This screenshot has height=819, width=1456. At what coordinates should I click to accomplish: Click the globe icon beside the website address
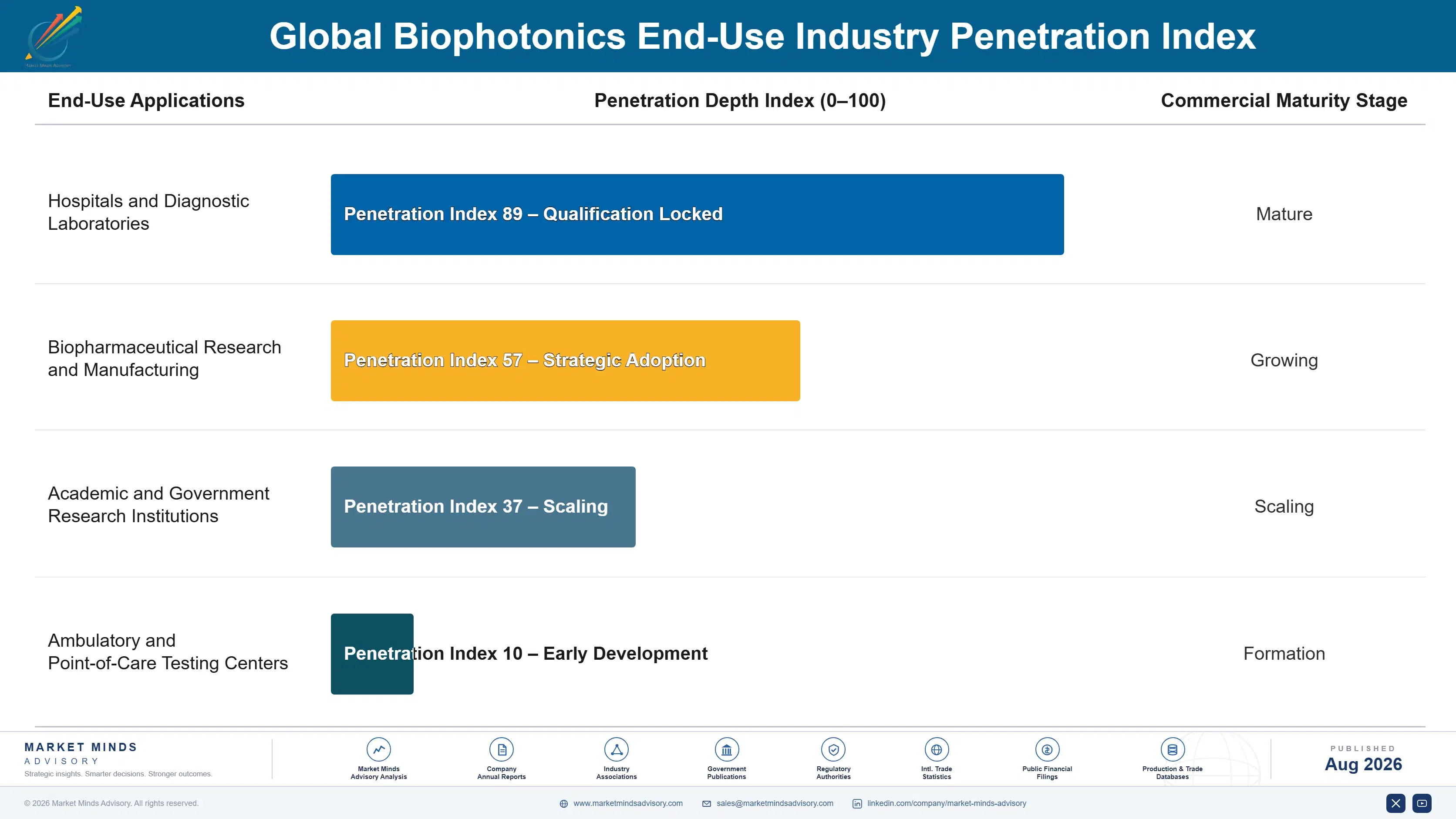(563, 804)
